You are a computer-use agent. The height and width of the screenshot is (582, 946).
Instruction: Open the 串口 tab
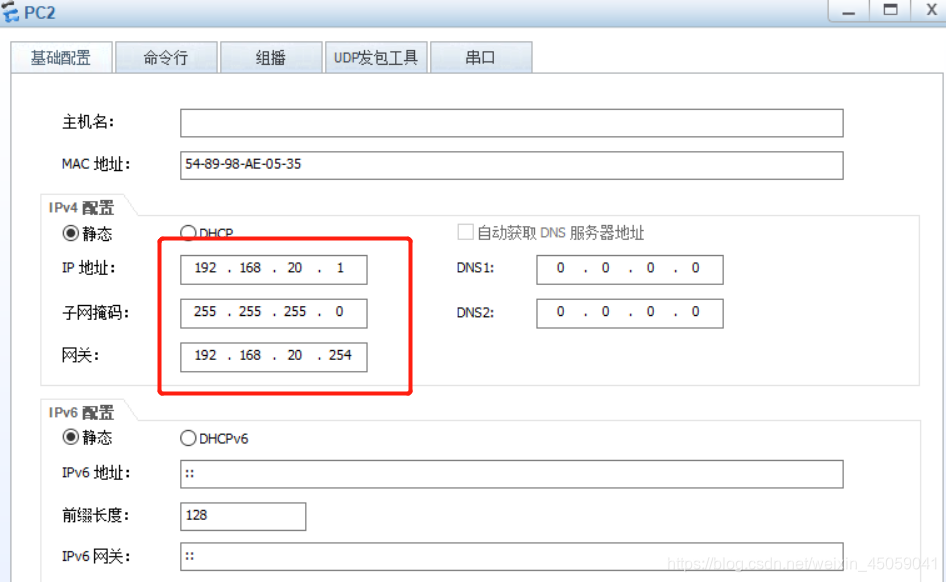(481, 57)
